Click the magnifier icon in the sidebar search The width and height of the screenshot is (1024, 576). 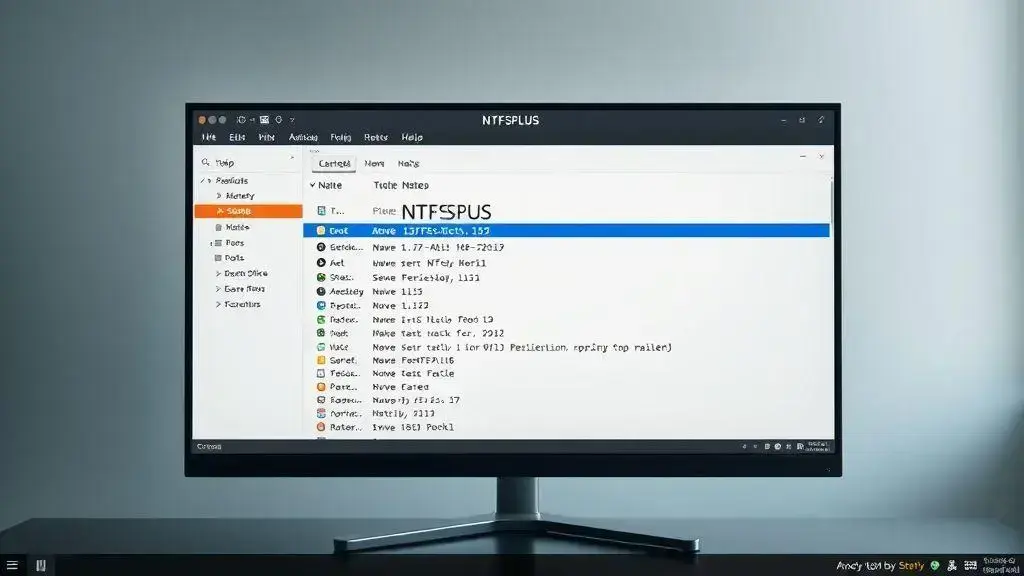(x=206, y=162)
